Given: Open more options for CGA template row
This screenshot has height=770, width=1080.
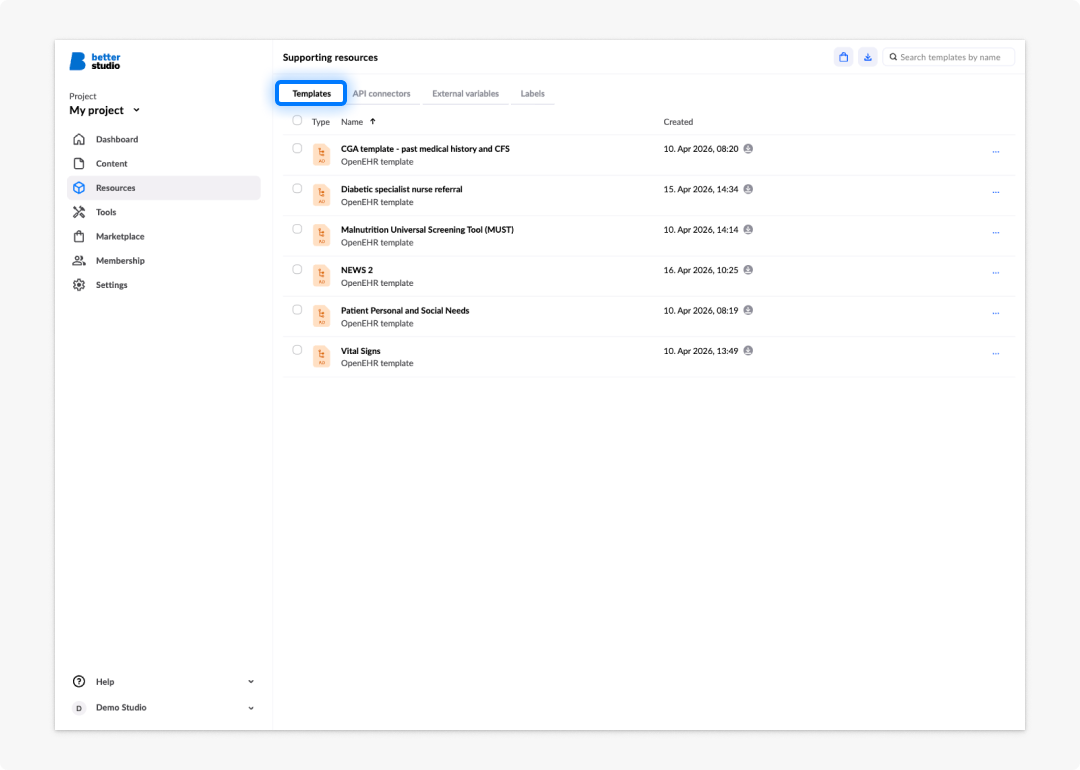Looking at the screenshot, I should (996, 152).
